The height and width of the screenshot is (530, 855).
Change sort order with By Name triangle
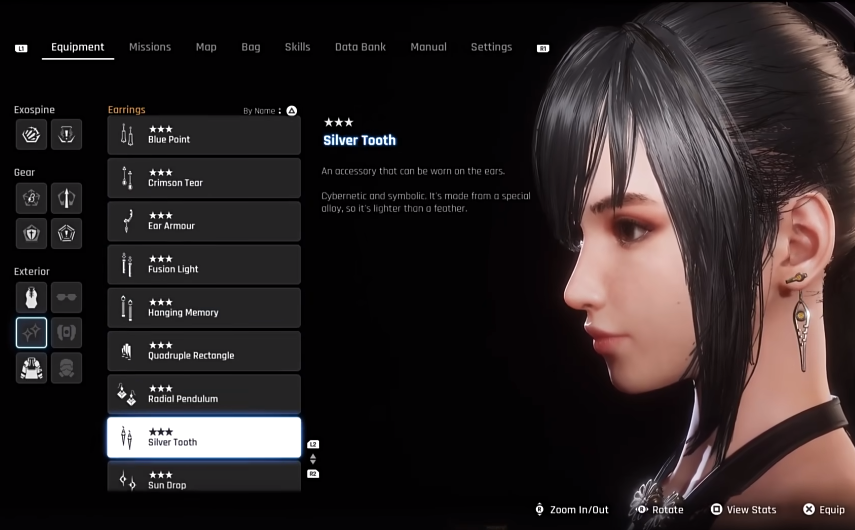point(292,111)
